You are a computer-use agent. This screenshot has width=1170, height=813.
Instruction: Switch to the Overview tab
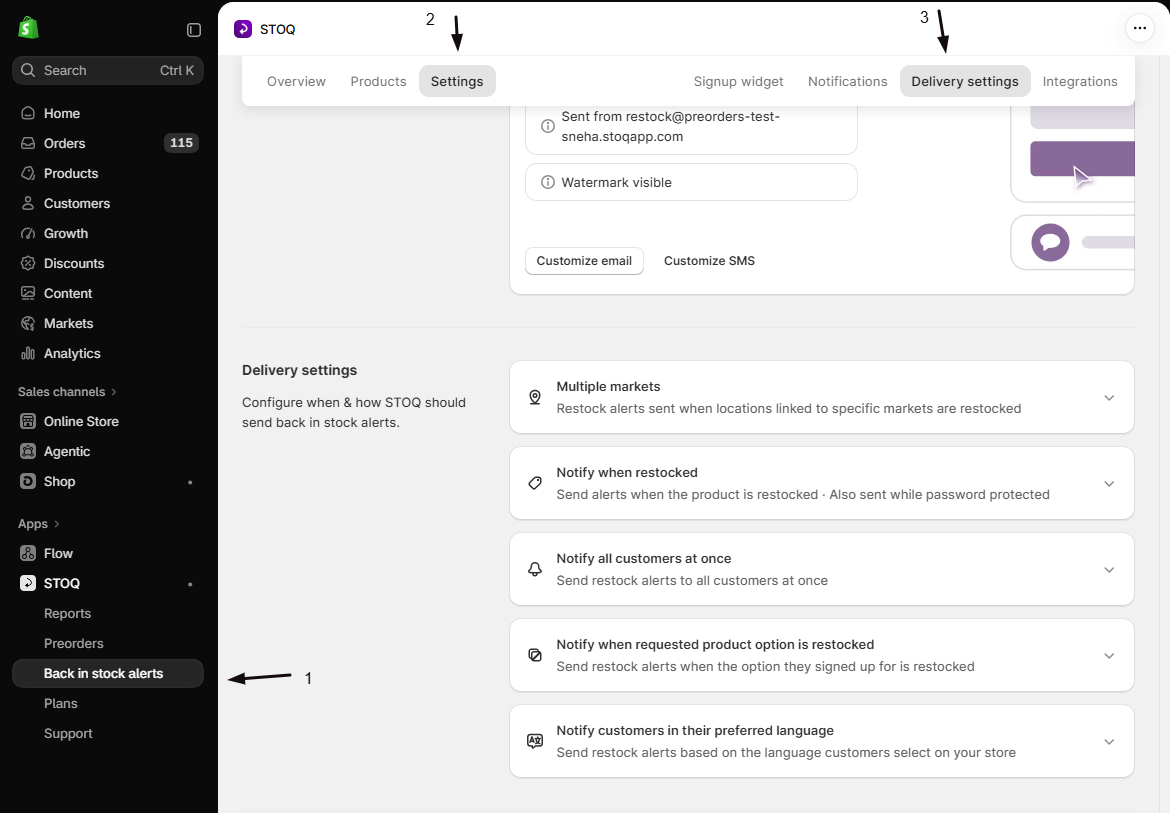[x=296, y=81]
